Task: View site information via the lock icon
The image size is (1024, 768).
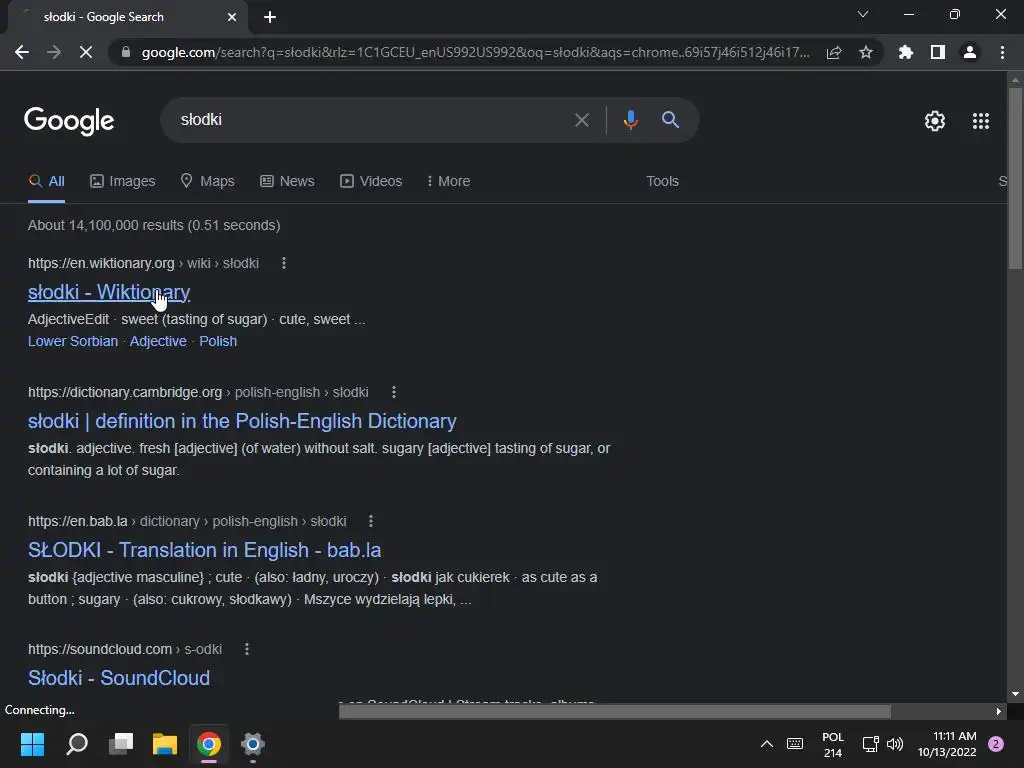Action: click(x=126, y=52)
